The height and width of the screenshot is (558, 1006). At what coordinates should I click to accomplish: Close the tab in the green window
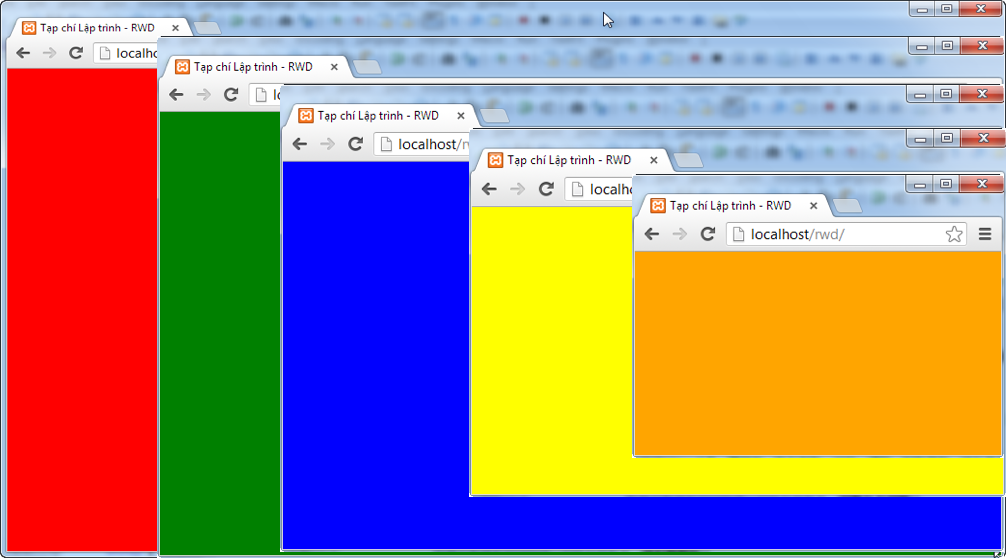click(x=336, y=67)
